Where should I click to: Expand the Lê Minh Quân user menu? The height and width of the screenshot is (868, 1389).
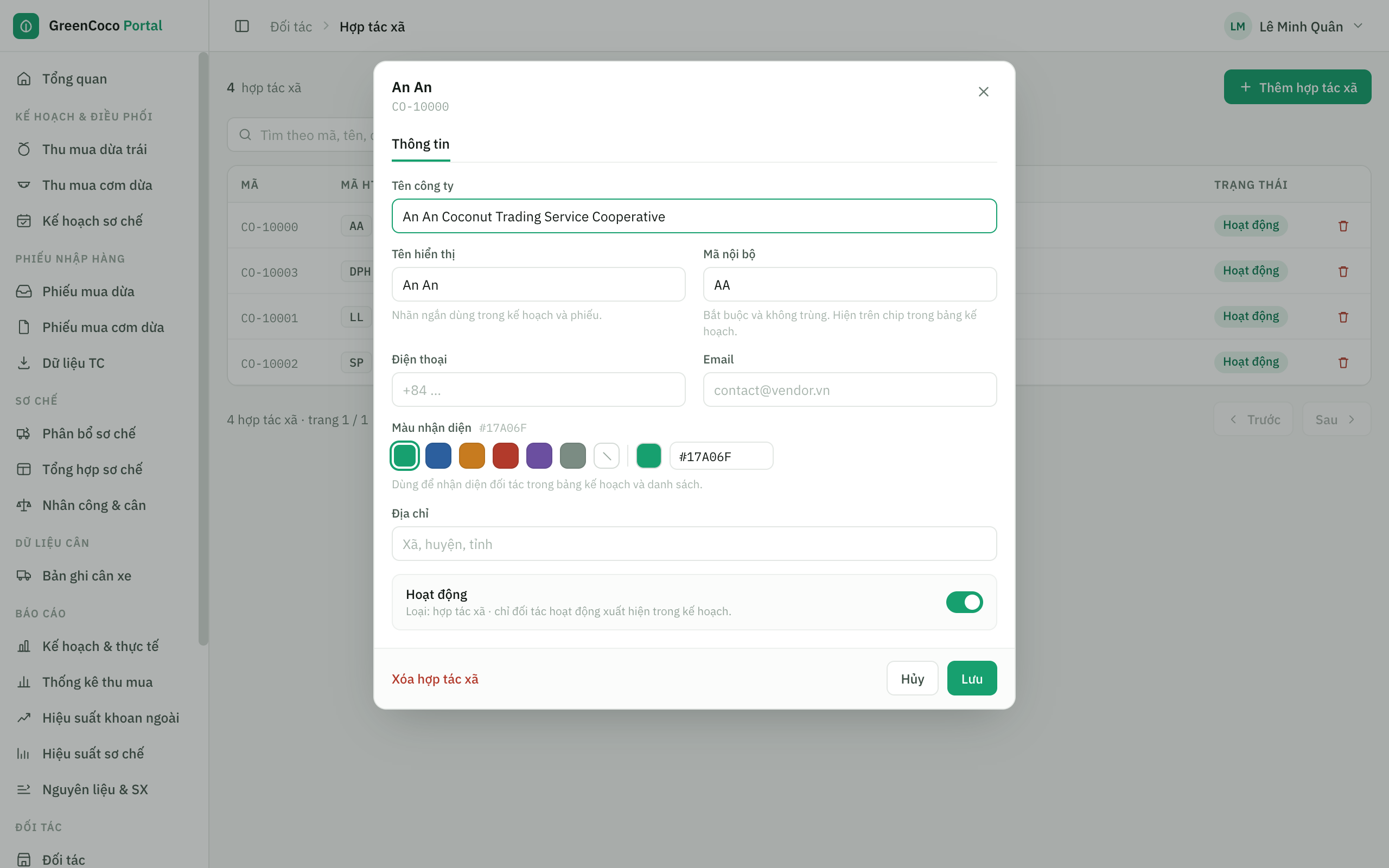coord(1294,27)
